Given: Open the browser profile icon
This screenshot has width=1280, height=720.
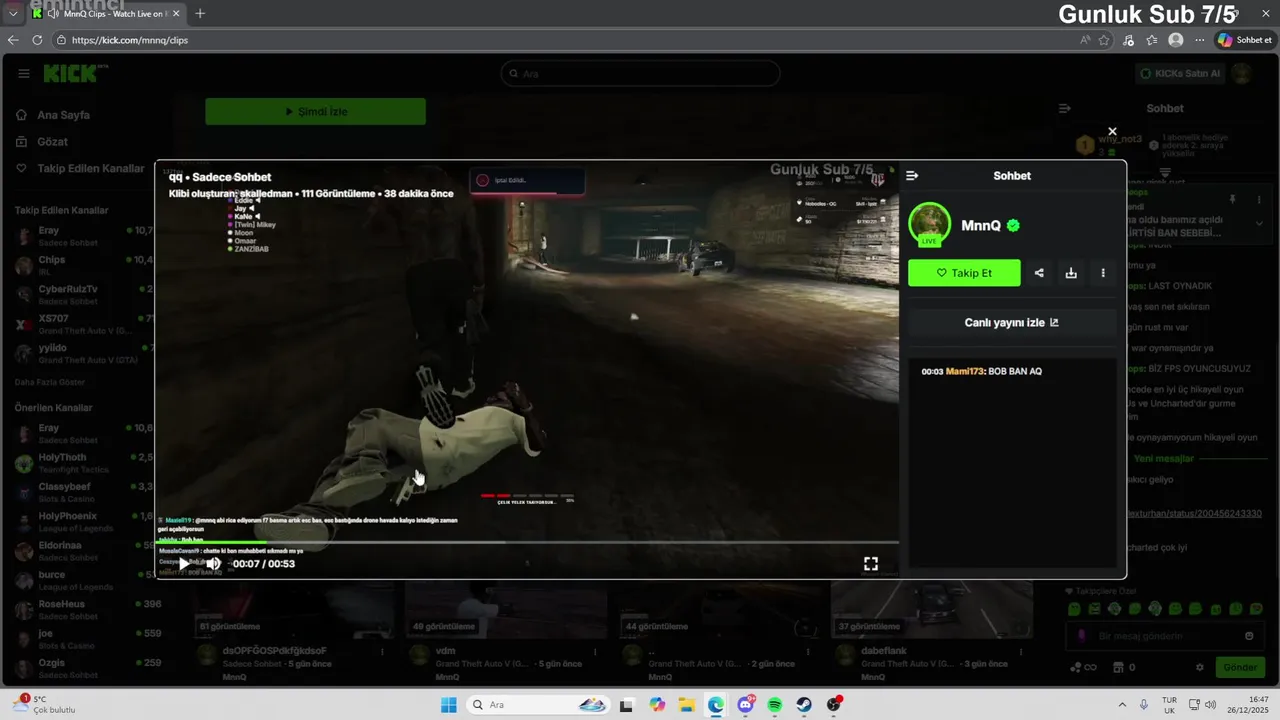Looking at the screenshot, I should point(1176,40).
